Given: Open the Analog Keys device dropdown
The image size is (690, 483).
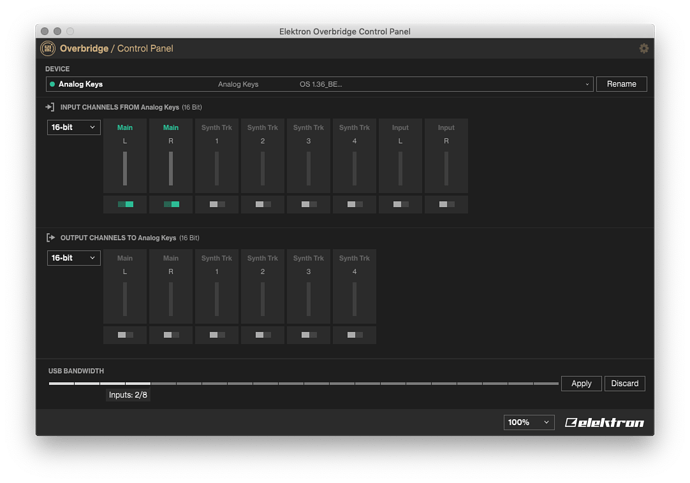Looking at the screenshot, I should point(319,84).
